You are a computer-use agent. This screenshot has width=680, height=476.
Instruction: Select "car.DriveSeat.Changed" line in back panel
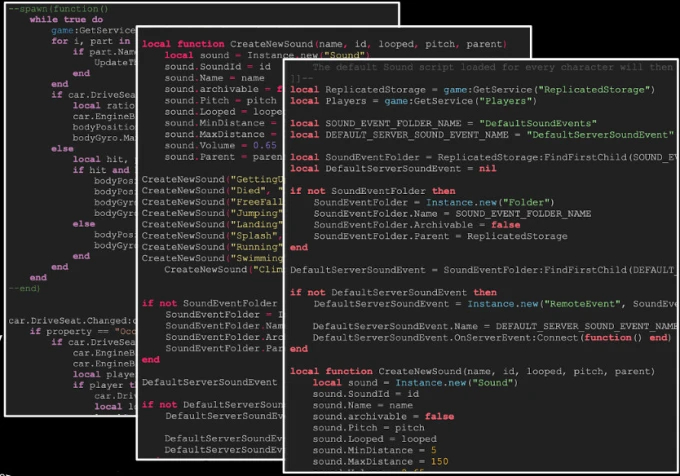tap(72, 320)
